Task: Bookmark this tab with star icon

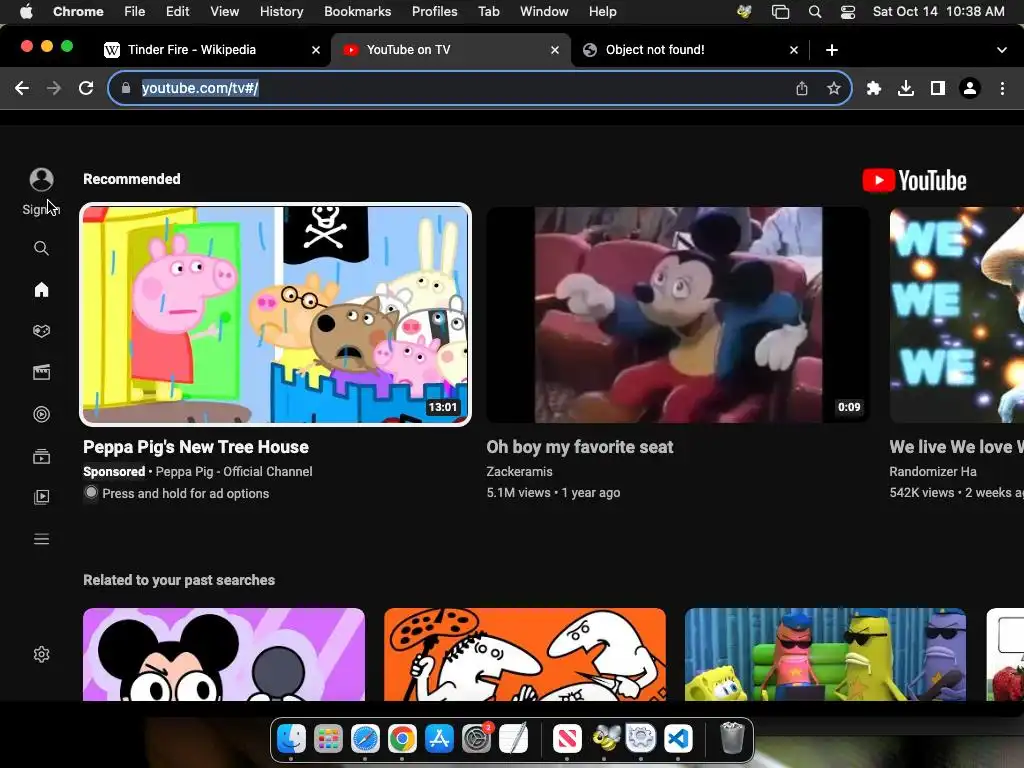Action: click(834, 88)
